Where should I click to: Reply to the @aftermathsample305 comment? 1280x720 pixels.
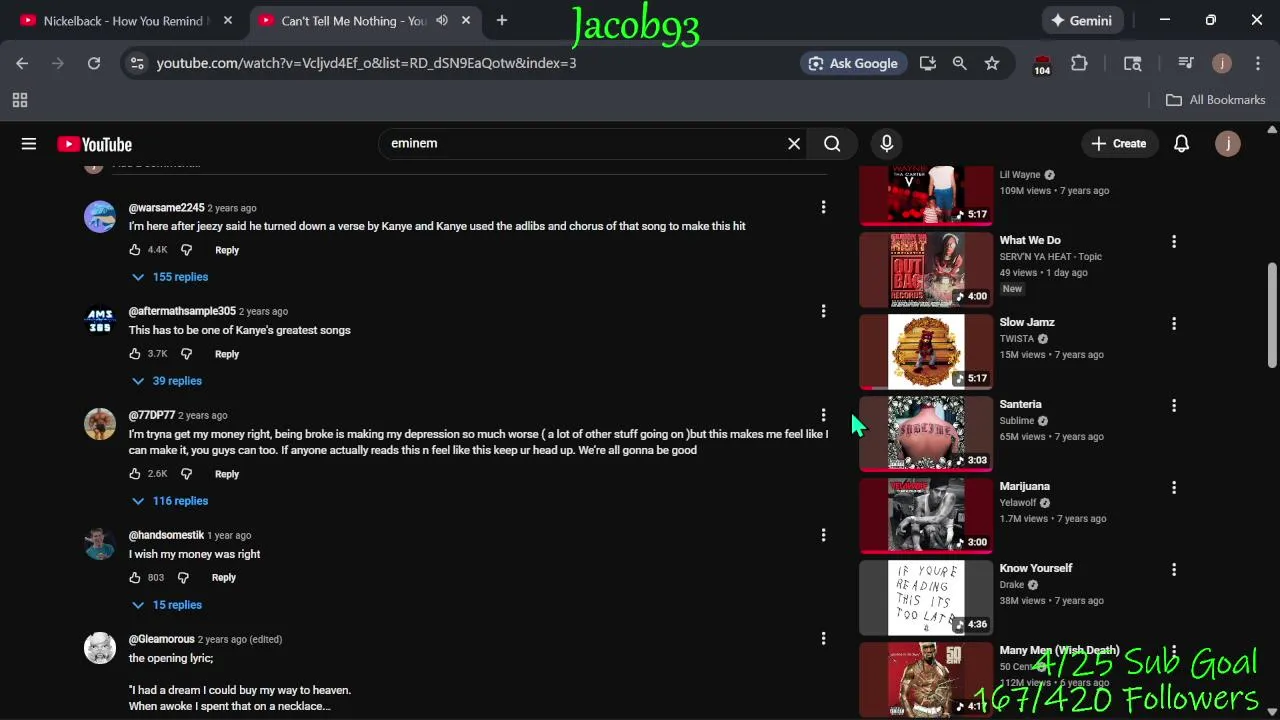pyautogui.click(x=227, y=354)
